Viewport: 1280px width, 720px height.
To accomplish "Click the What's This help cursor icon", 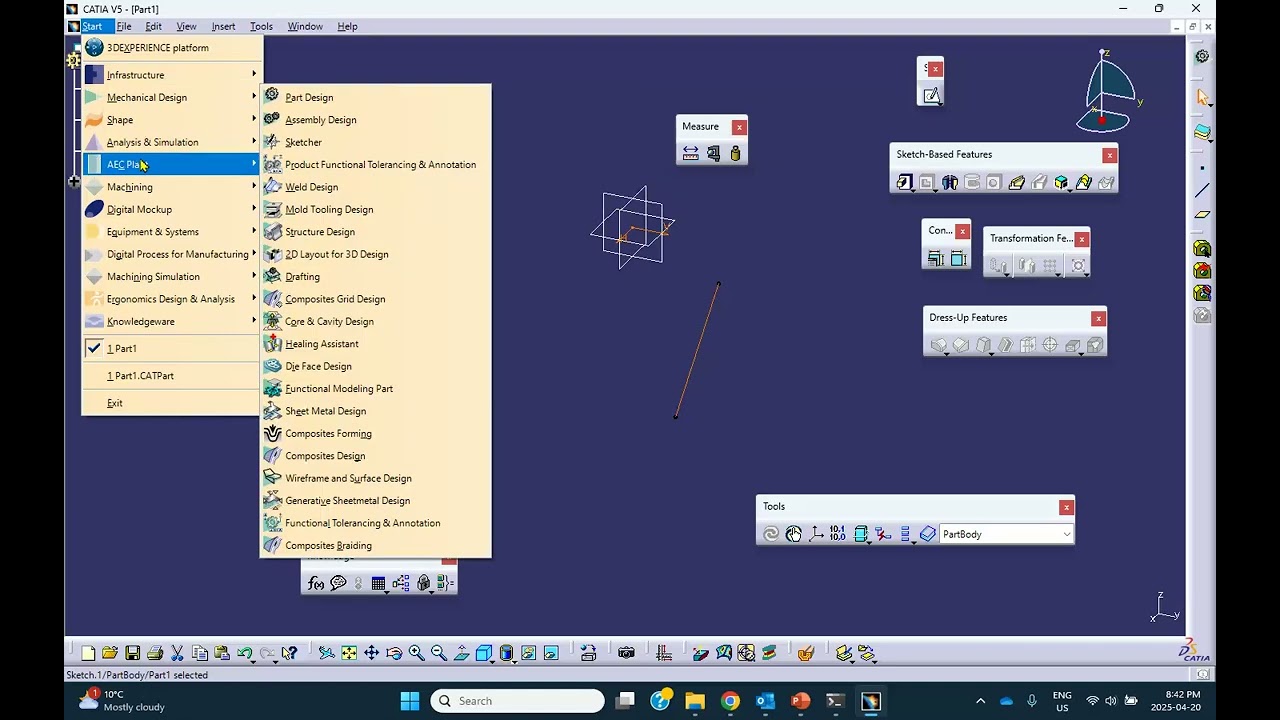I will coord(289,653).
